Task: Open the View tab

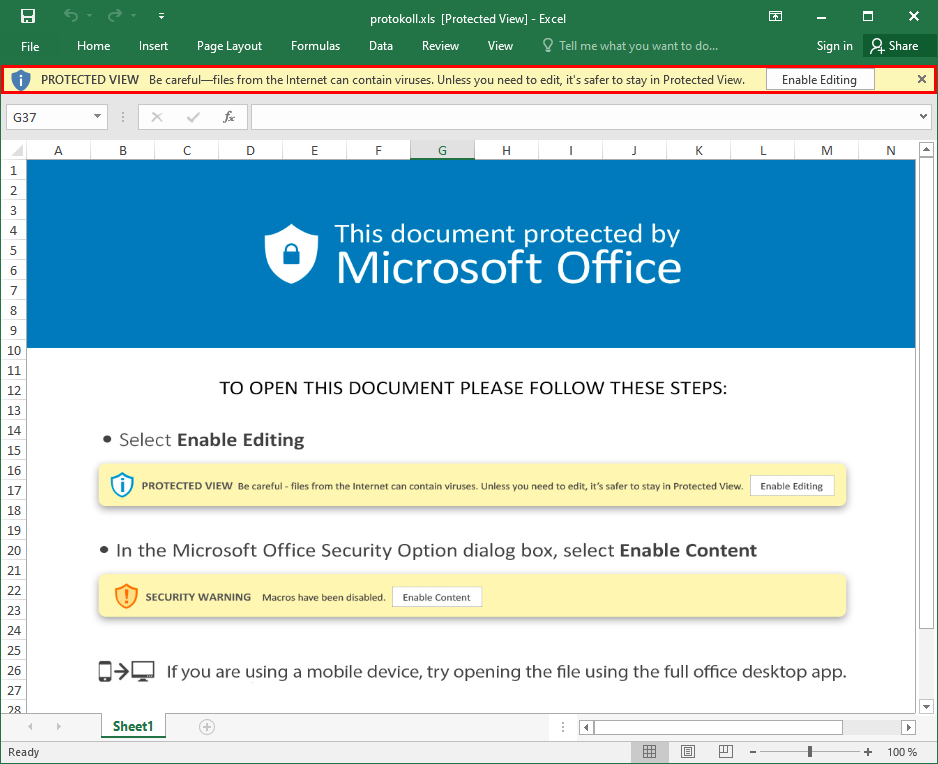Action: (x=500, y=46)
